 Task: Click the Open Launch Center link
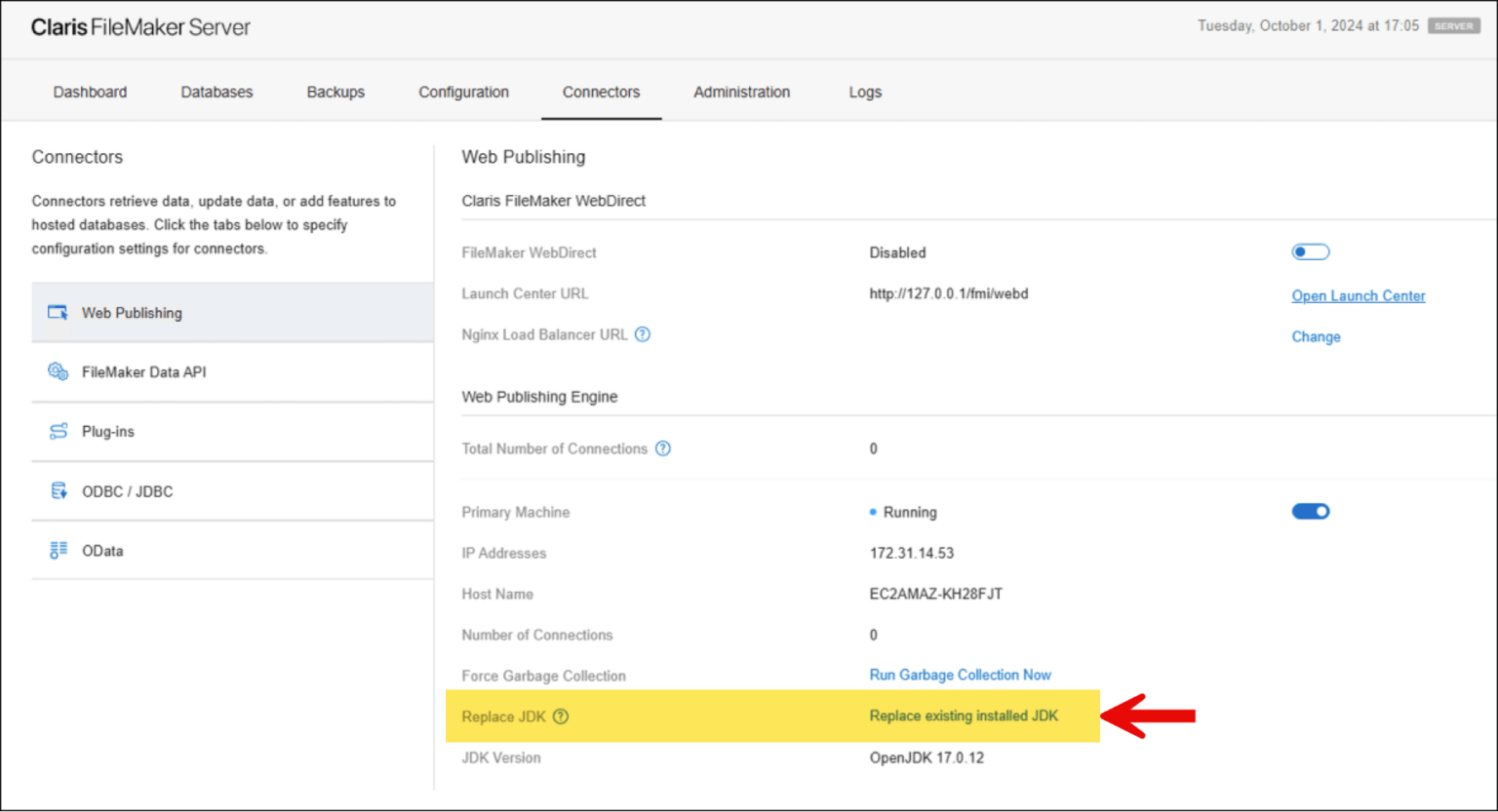(x=1358, y=295)
